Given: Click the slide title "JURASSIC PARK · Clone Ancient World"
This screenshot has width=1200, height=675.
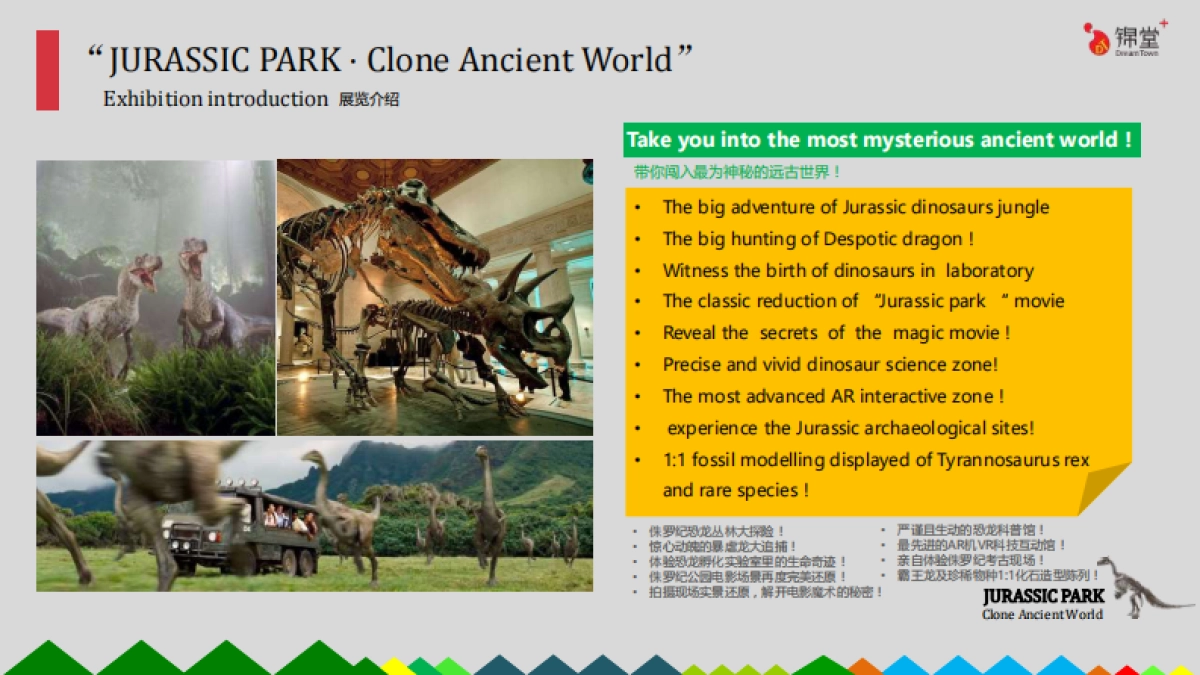Looking at the screenshot, I should pyautogui.click(x=390, y=60).
